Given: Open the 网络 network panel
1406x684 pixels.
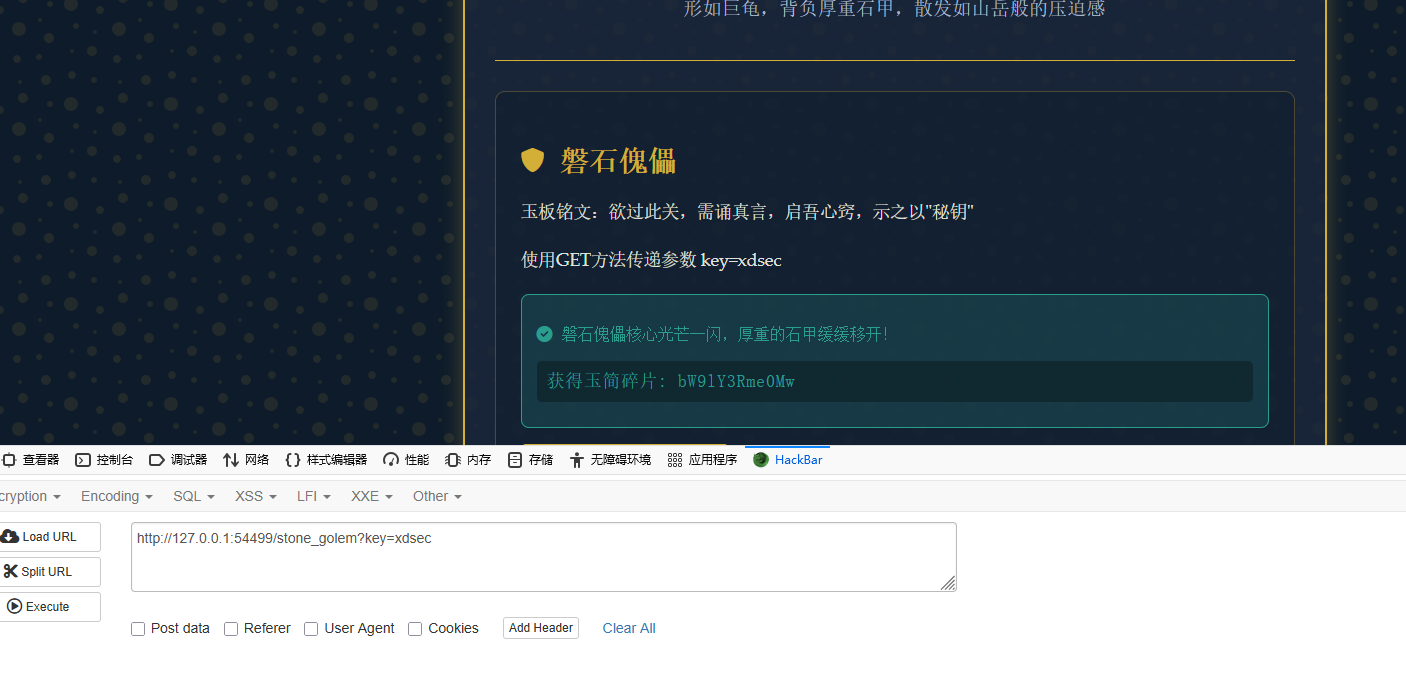Looking at the screenshot, I should [246, 460].
